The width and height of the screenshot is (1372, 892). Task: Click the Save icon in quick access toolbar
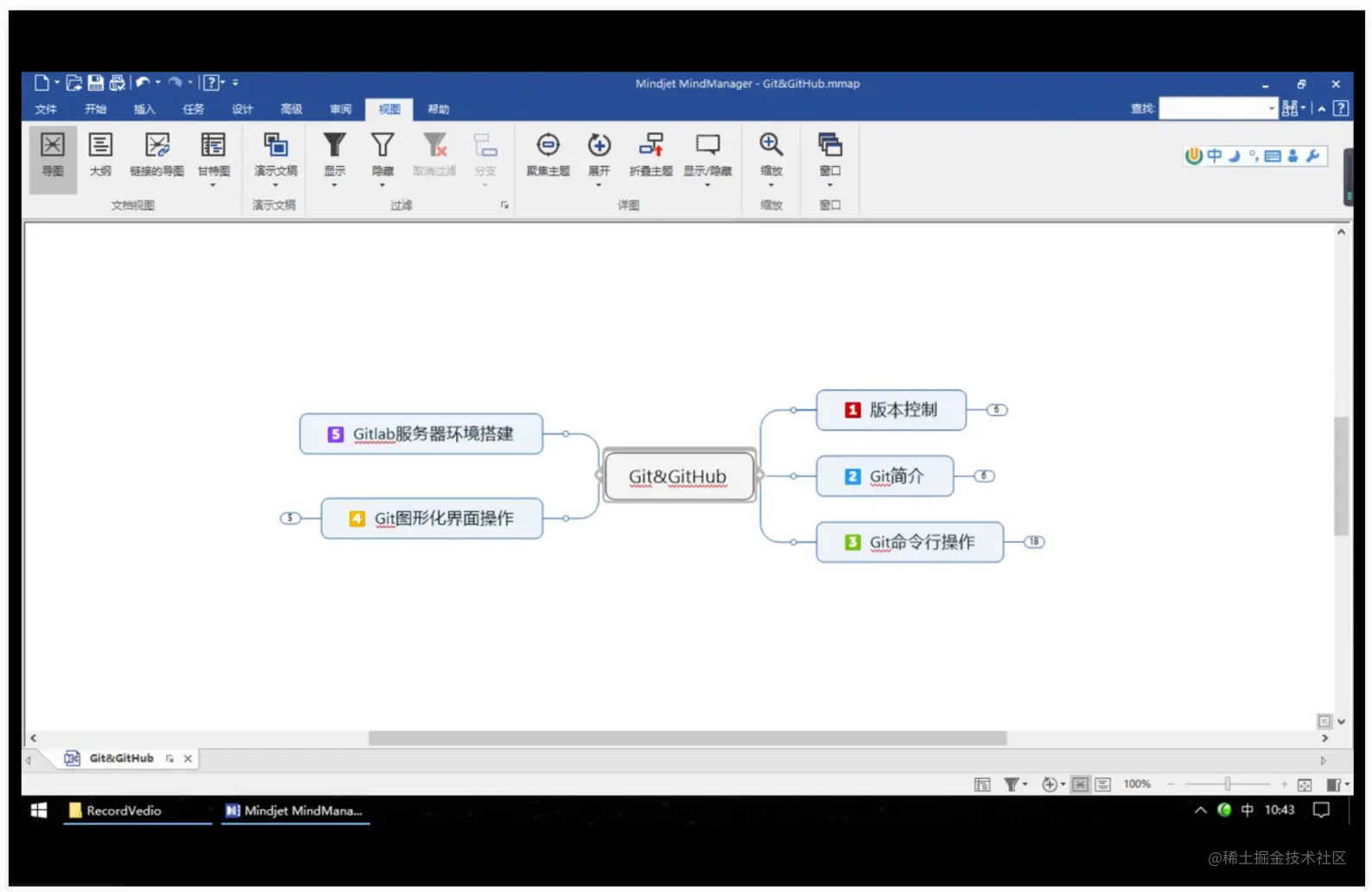[x=96, y=83]
